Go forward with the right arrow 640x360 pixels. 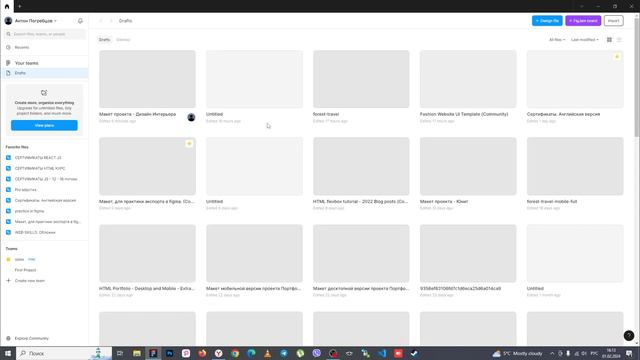click(111, 21)
